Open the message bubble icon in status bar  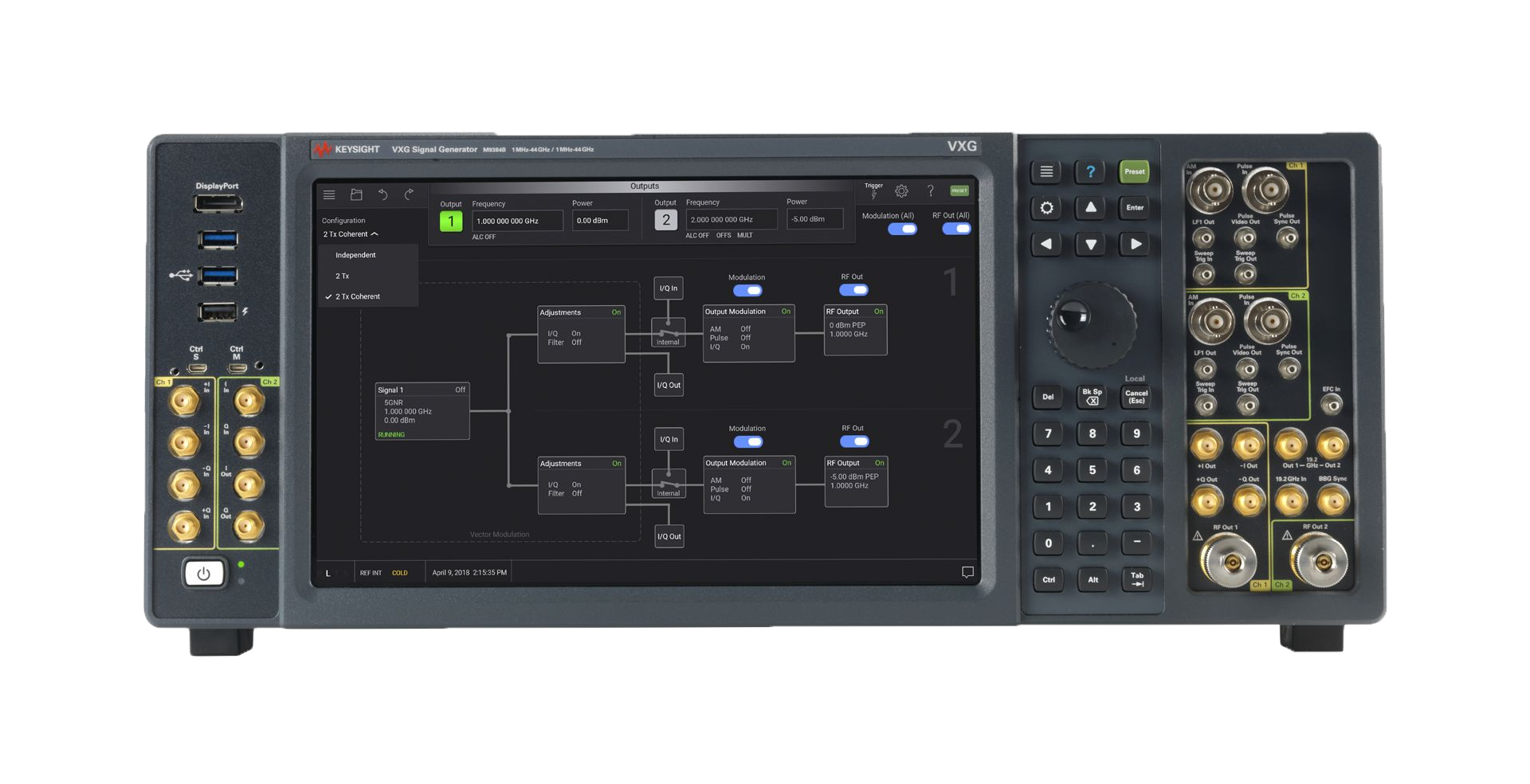coord(967,572)
